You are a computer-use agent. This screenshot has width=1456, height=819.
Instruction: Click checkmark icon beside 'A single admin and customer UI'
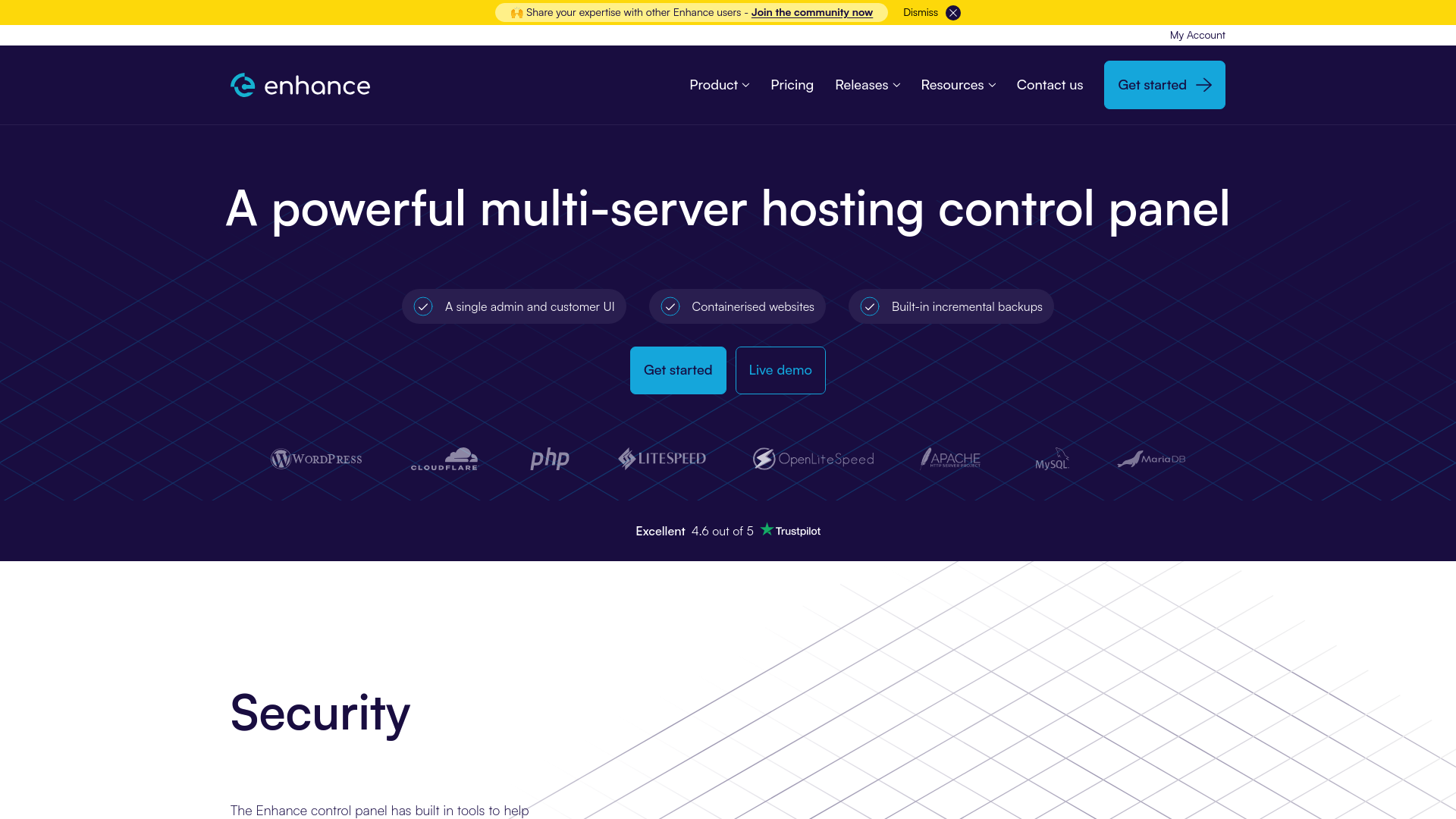(423, 306)
